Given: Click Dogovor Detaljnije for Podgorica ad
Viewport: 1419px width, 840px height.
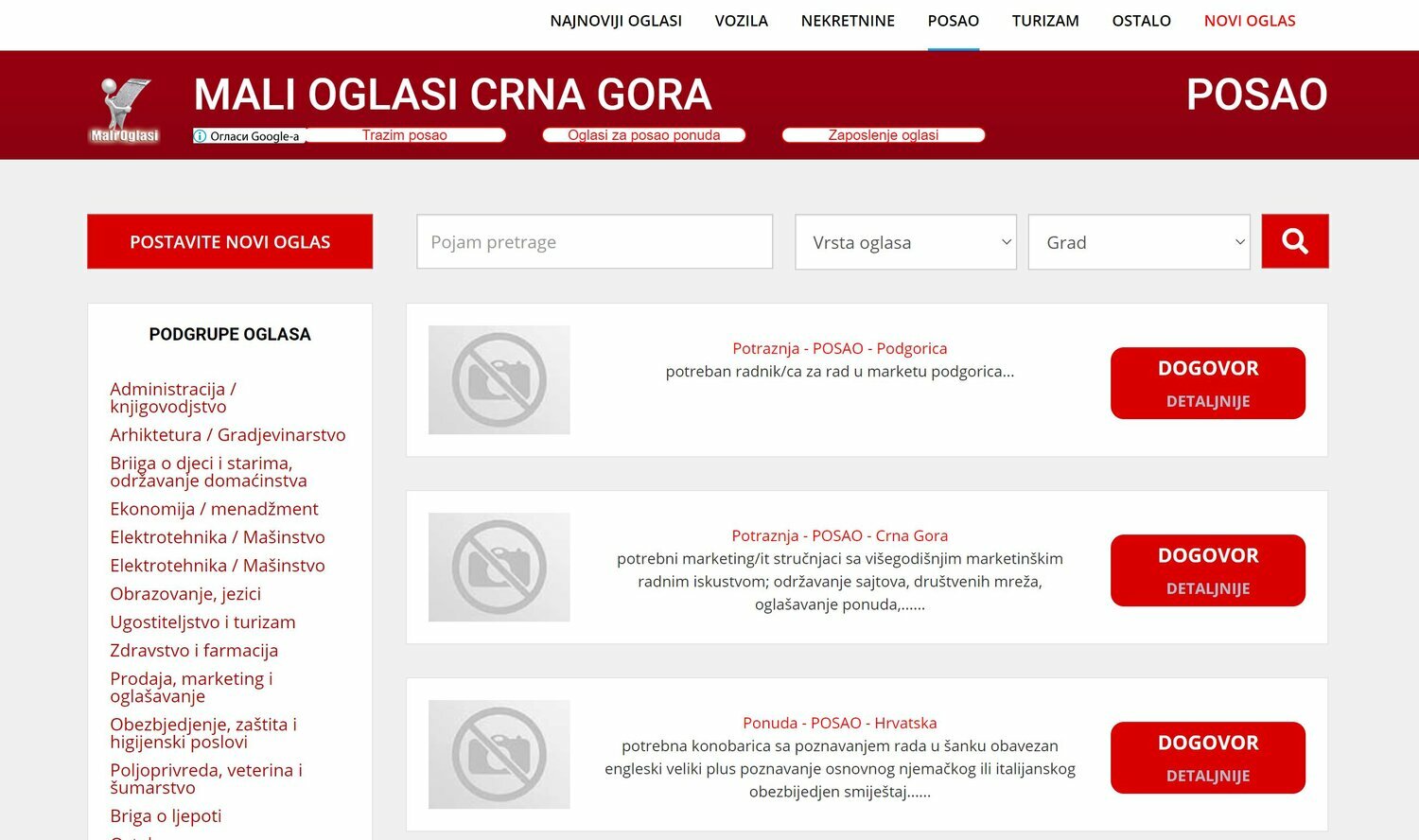Looking at the screenshot, I should (1208, 383).
